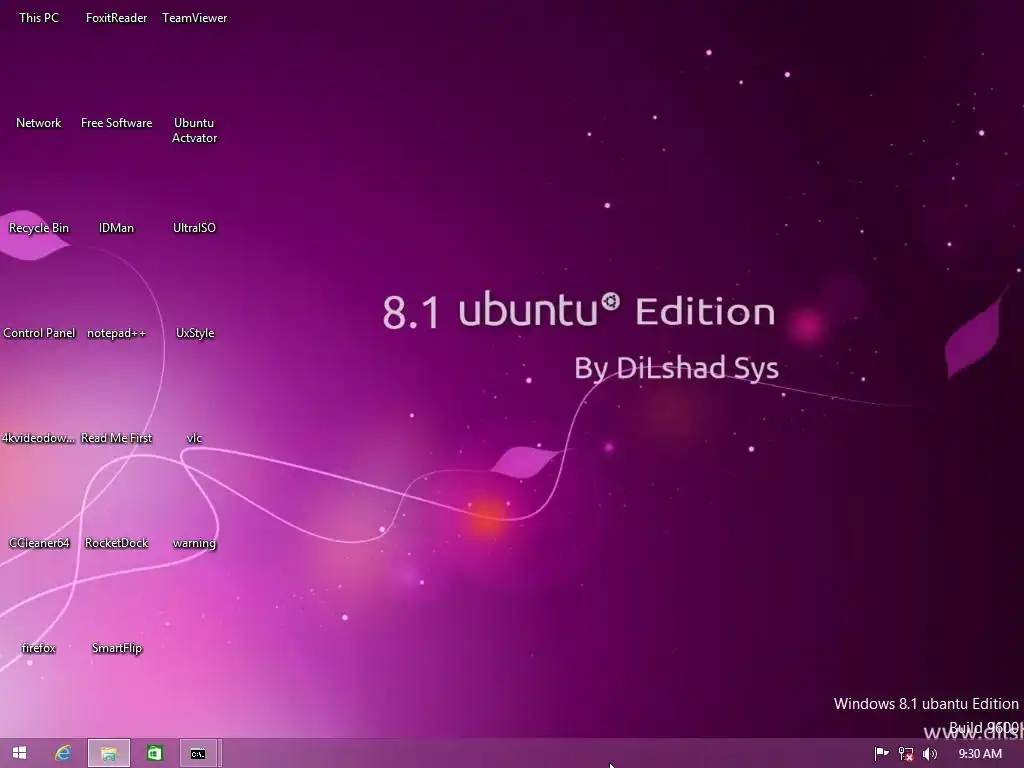Select the TeamViewer desktop shortcut

(x=194, y=18)
